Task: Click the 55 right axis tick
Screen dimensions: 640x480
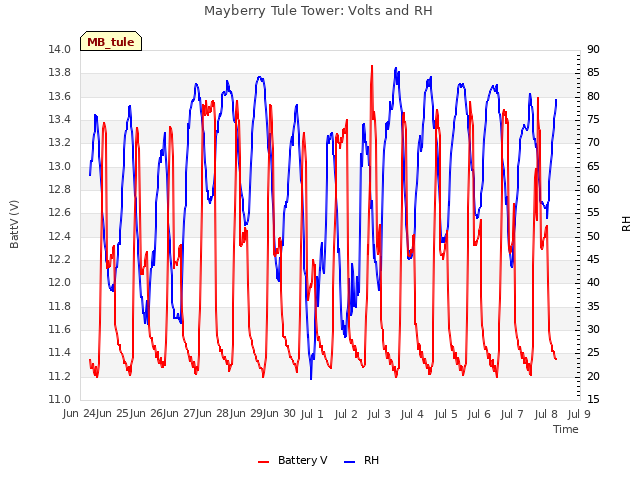Action: tap(593, 213)
